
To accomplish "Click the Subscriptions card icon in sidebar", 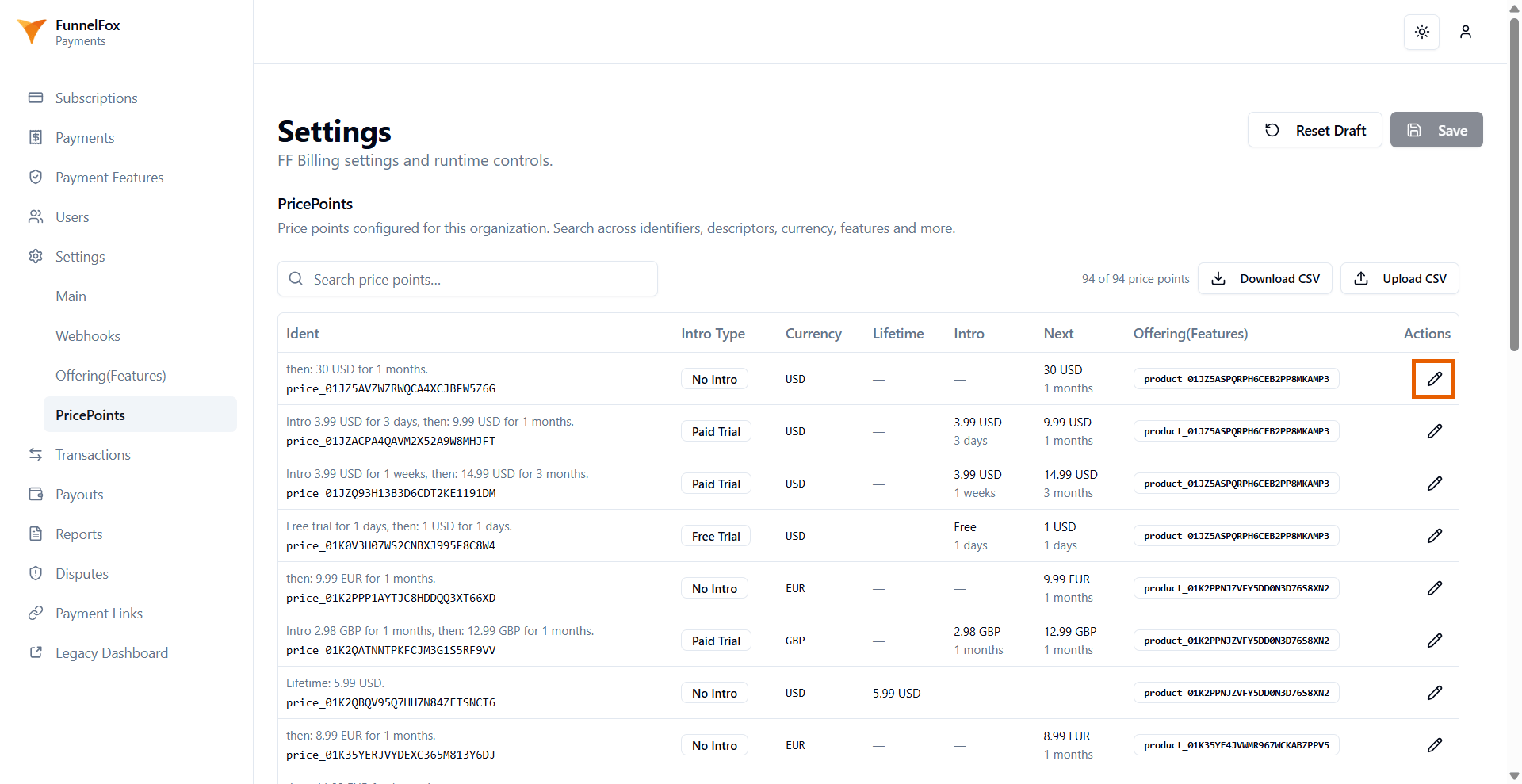I will pos(36,98).
